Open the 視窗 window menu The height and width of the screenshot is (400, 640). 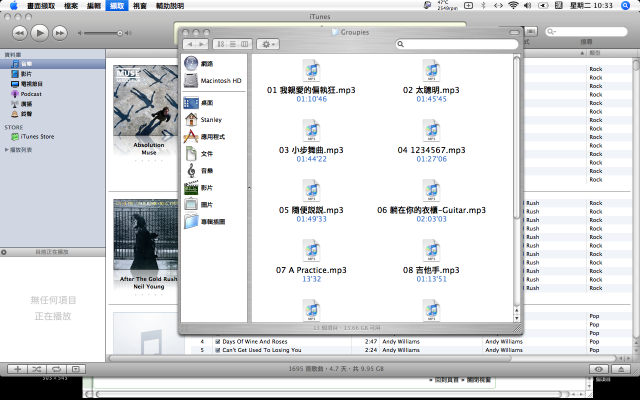(x=140, y=6)
